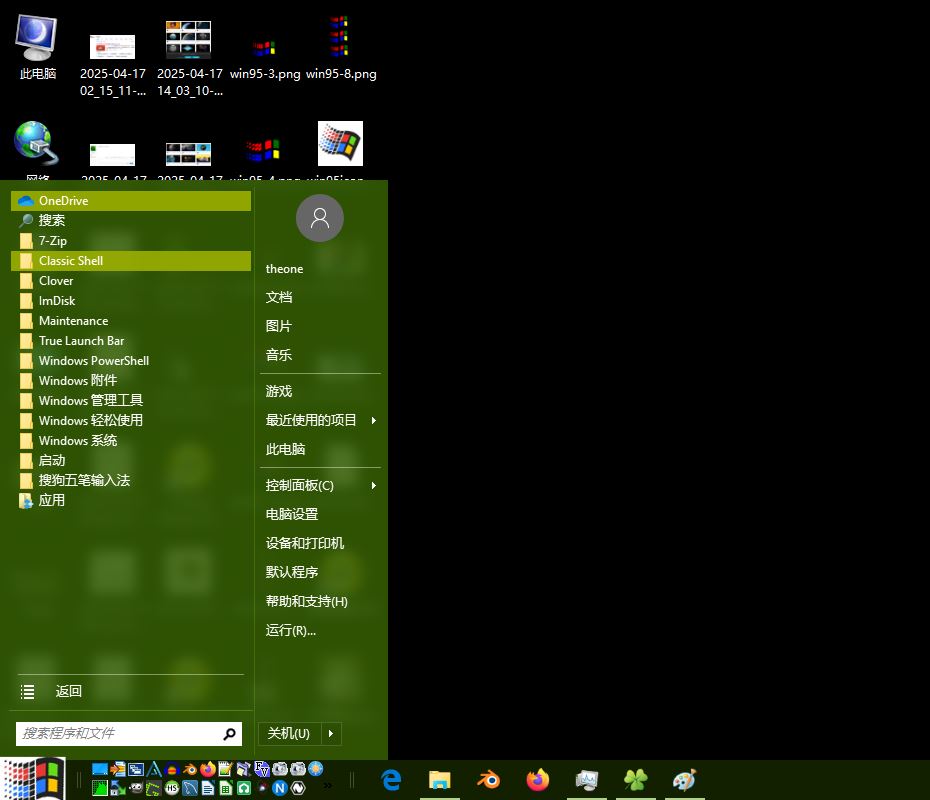Open the clover icon app from the taskbar
This screenshot has height=800, width=930.
pos(635,780)
